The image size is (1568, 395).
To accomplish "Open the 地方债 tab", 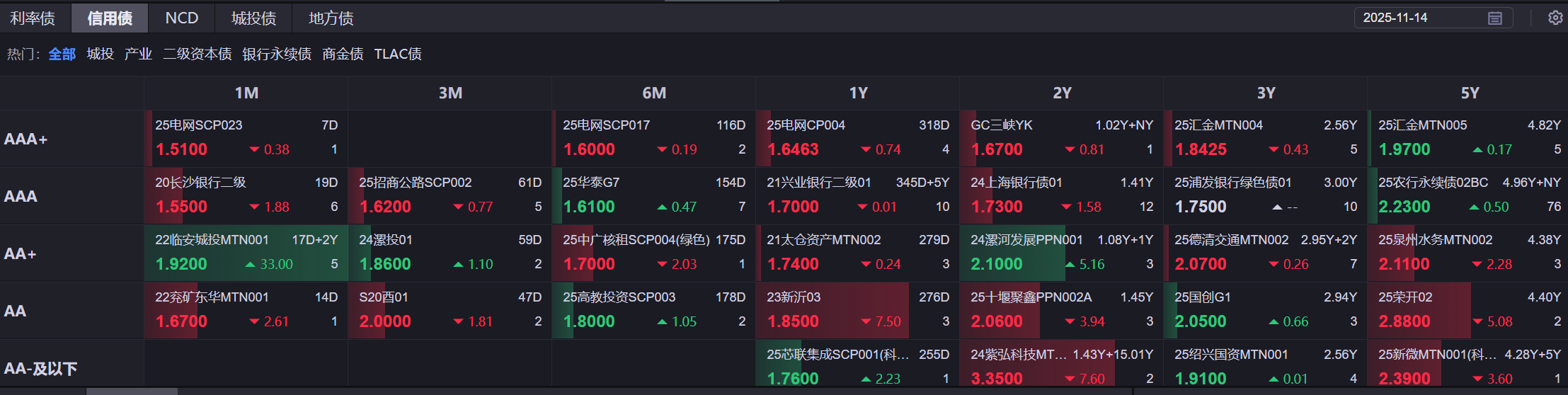I will [x=331, y=18].
